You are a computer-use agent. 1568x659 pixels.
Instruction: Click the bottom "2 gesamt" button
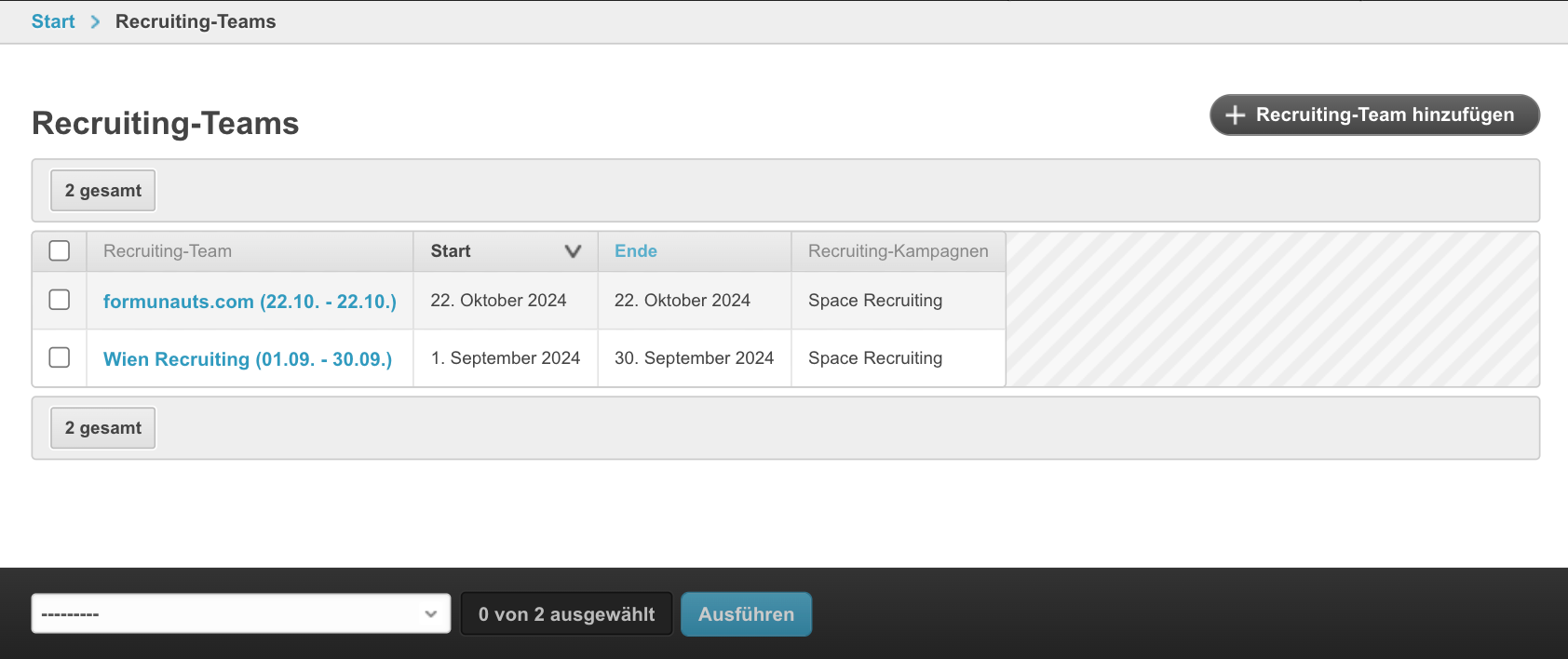click(x=103, y=428)
